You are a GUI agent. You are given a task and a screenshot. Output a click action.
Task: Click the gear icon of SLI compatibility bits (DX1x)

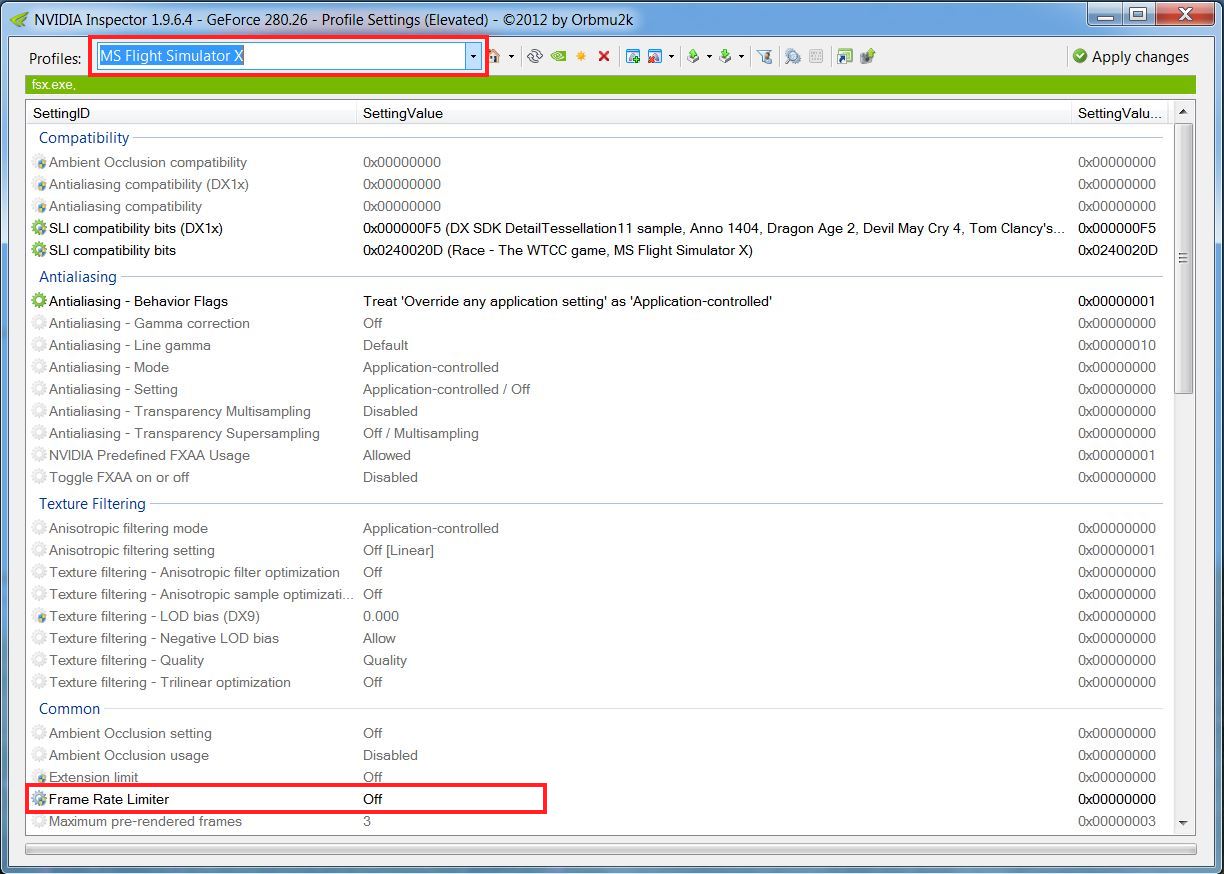coord(39,228)
